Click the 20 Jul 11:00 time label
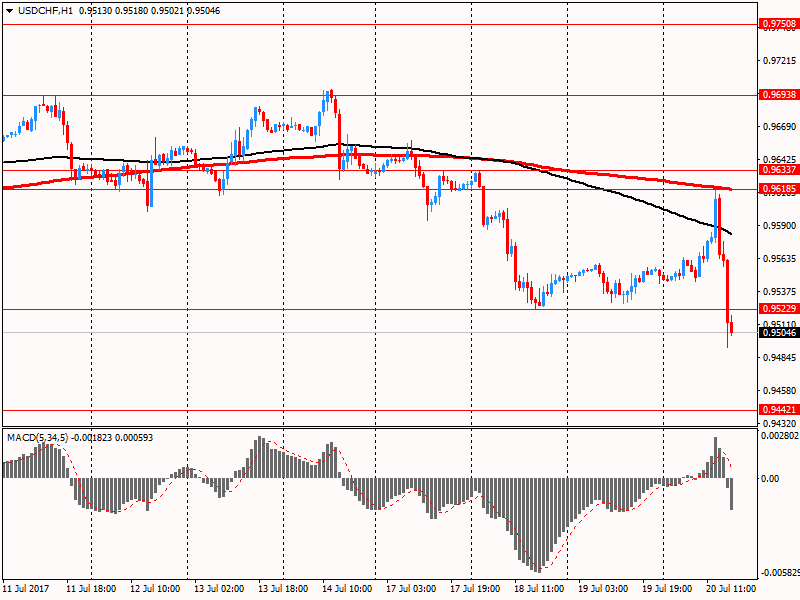Image resolution: width=800 pixels, height=600 pixels. [731, 589]
